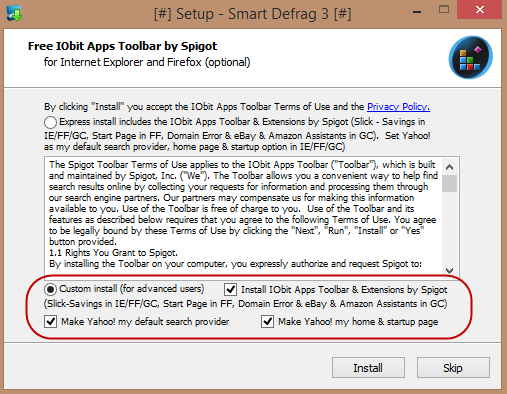Uncheck Make Yahoo! my default search provider
Viewport: 507px width, 394px height.
[50, 322]
